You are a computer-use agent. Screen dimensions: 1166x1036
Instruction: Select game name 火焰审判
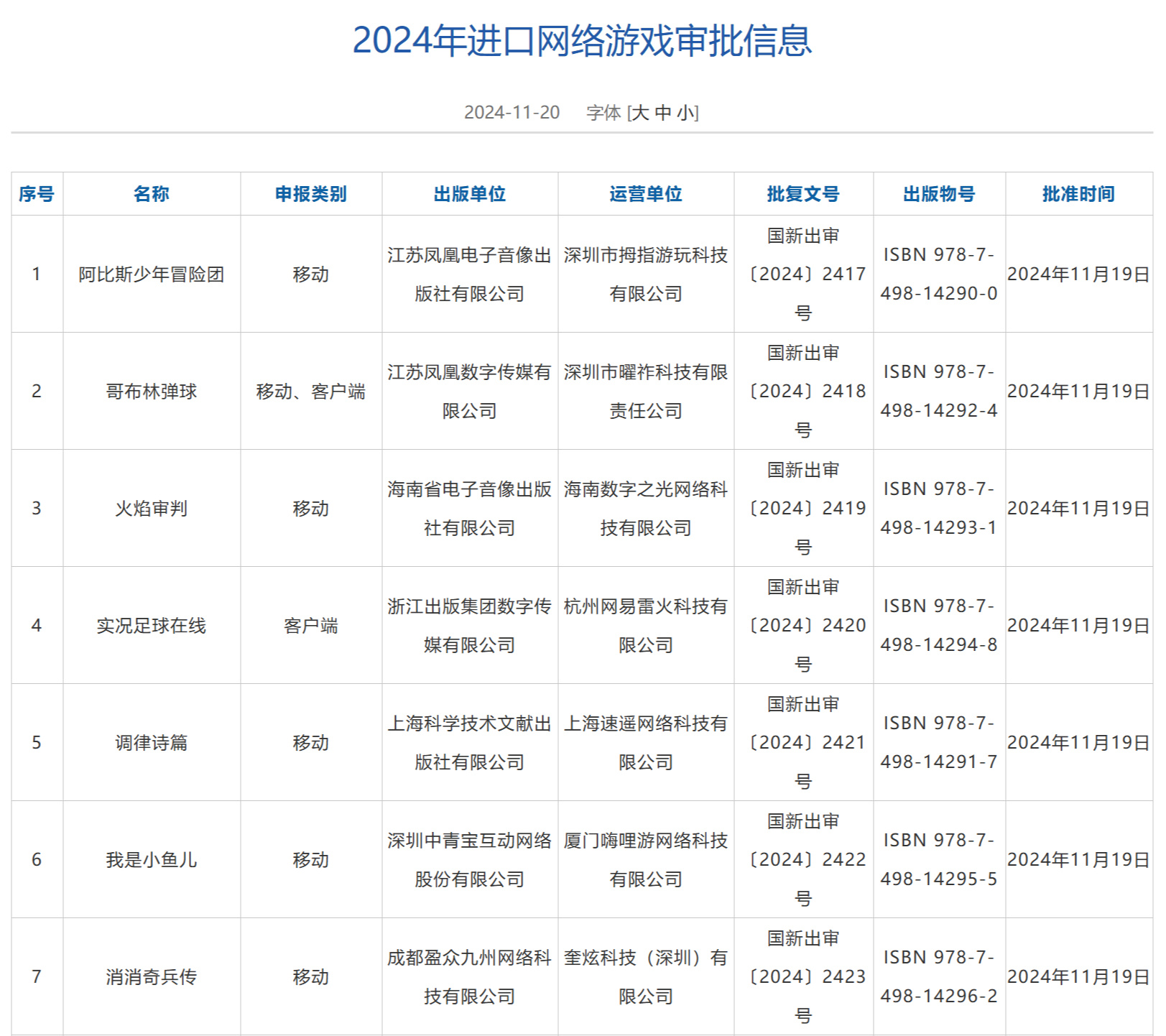pyautogui.click(x=152, y=509)
